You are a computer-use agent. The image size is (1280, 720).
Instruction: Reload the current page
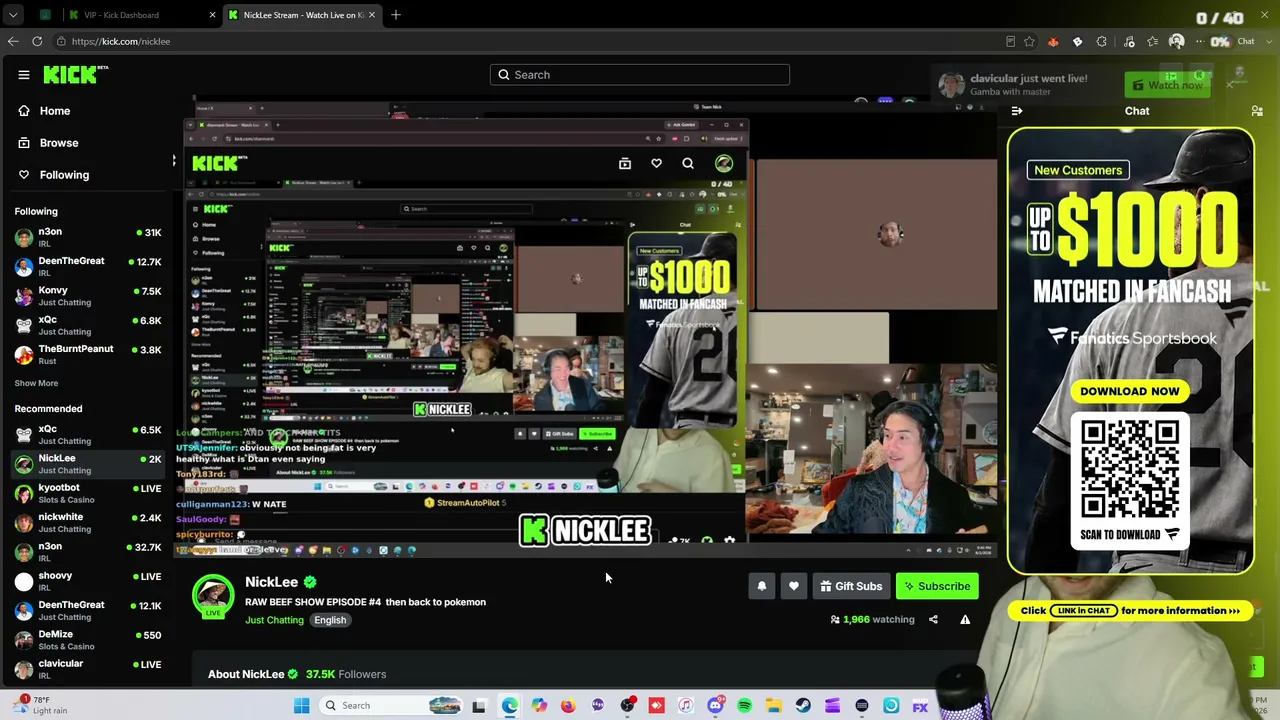[x=37, y=41]
